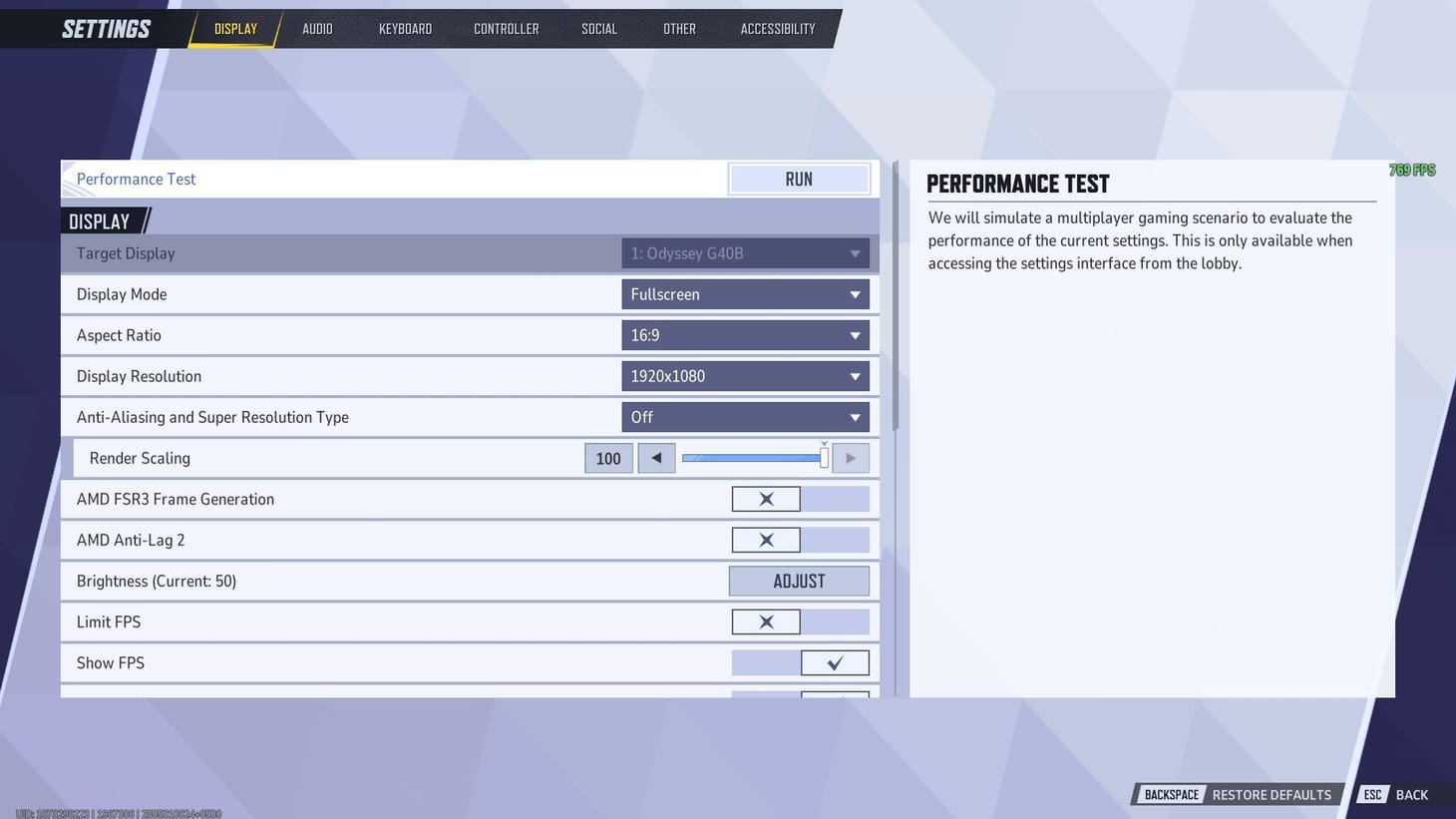The width and height of the screenshot is (1456, 819).
Task: Switch to the Audio tab
Action: pyautogui.click(x=316, y=28)
